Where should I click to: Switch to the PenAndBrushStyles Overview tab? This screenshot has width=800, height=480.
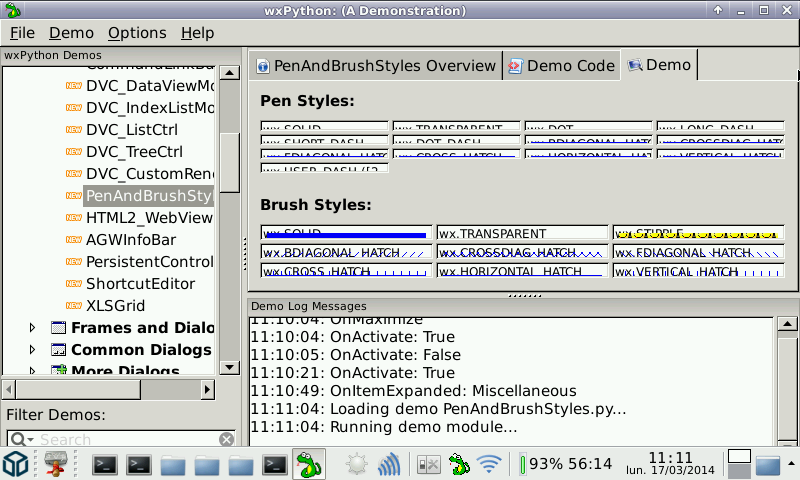coord(377,66)
